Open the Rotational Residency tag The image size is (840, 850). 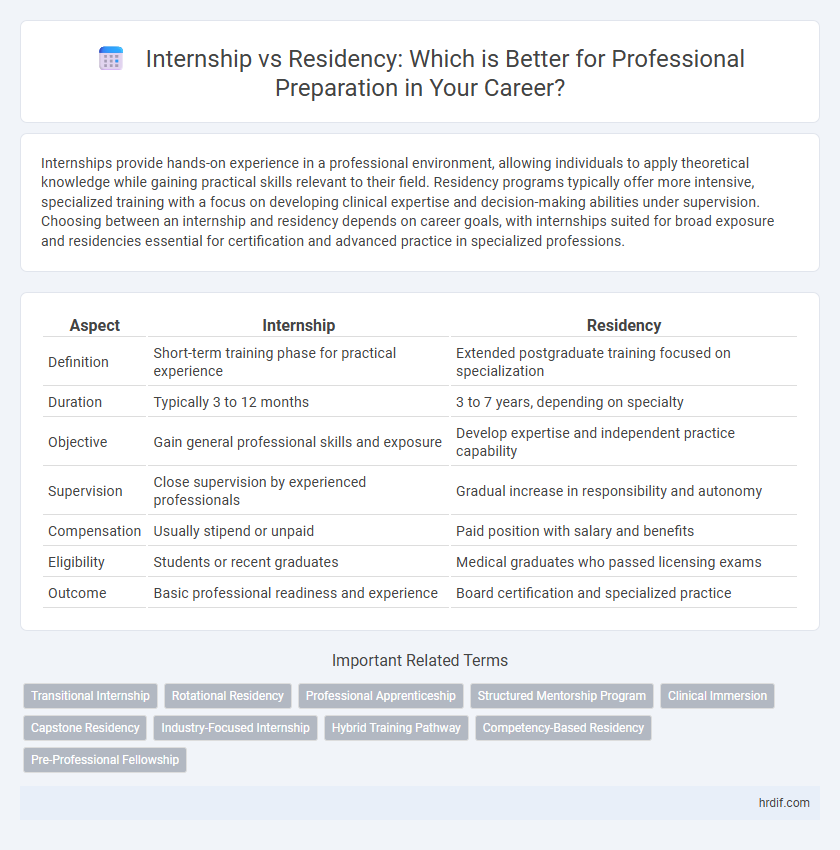click(228, 696)
